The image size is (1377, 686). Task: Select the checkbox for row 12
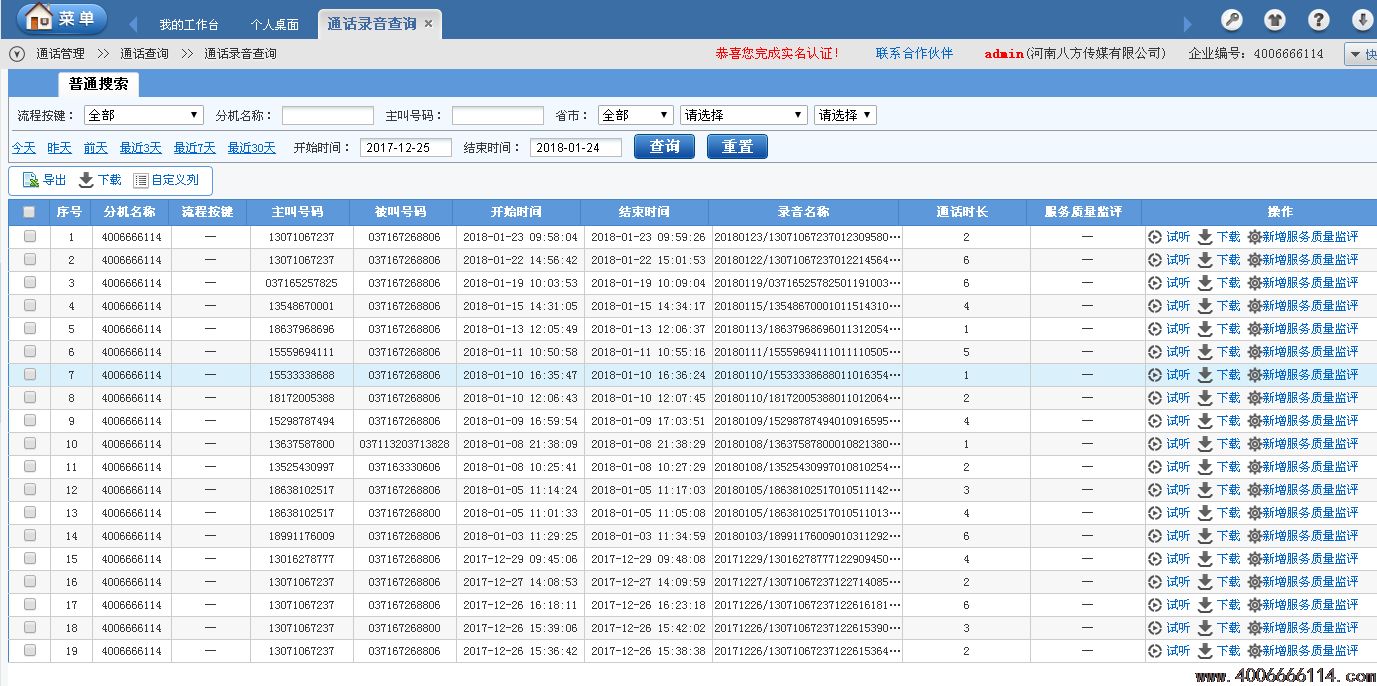(x=30, y=490)
